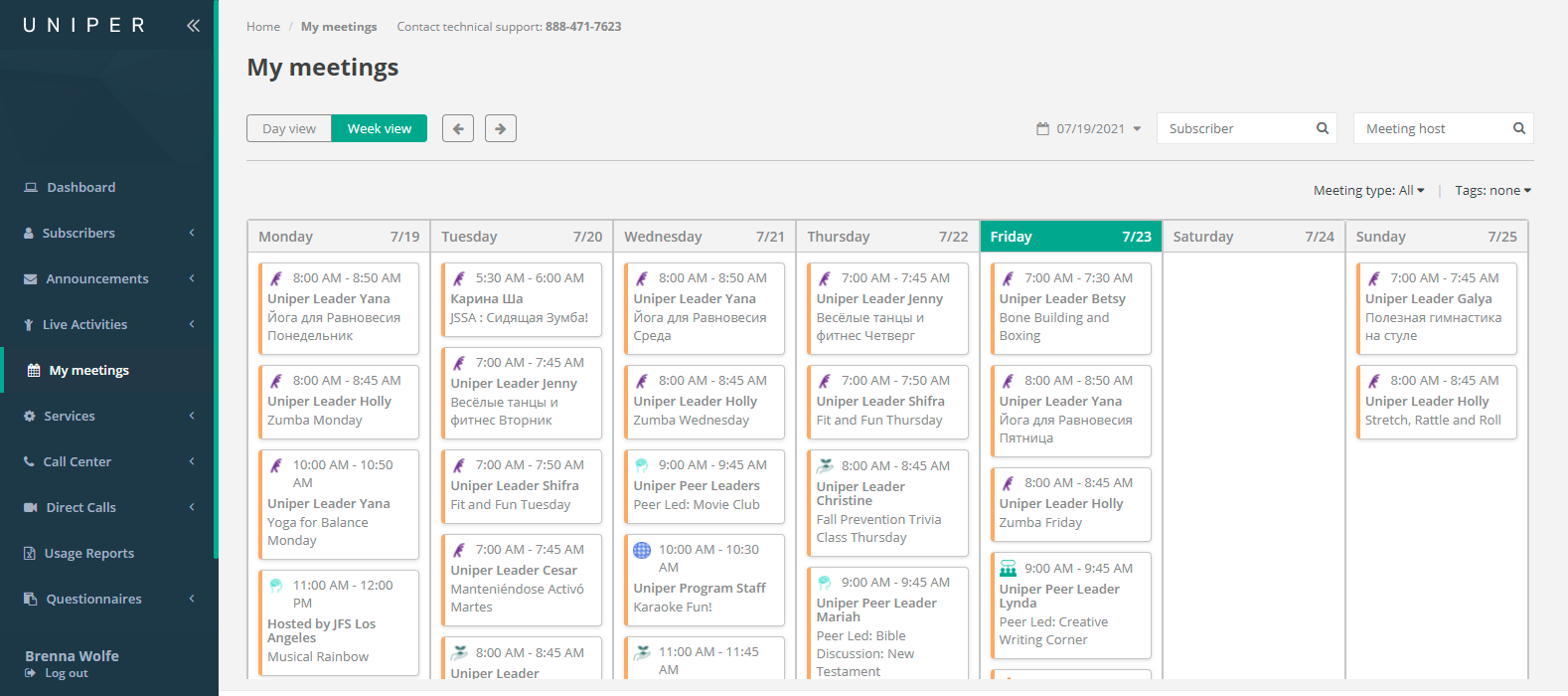Viewport: 1568px width, 696px height.
Task: Open the Zumba Monday meeting card
Action: (338, 401)
